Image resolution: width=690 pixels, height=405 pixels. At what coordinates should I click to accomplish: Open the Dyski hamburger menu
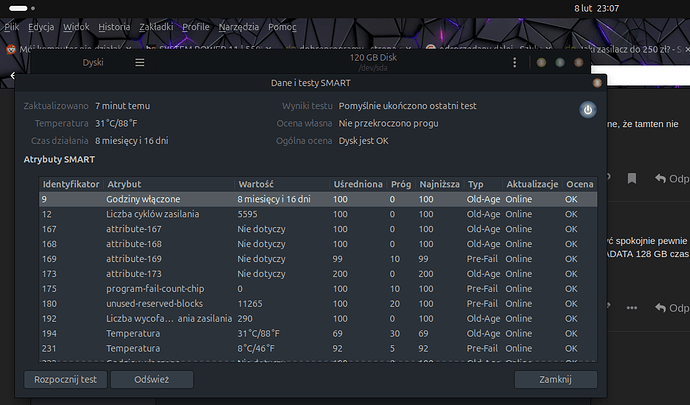(x=140, y=62)
